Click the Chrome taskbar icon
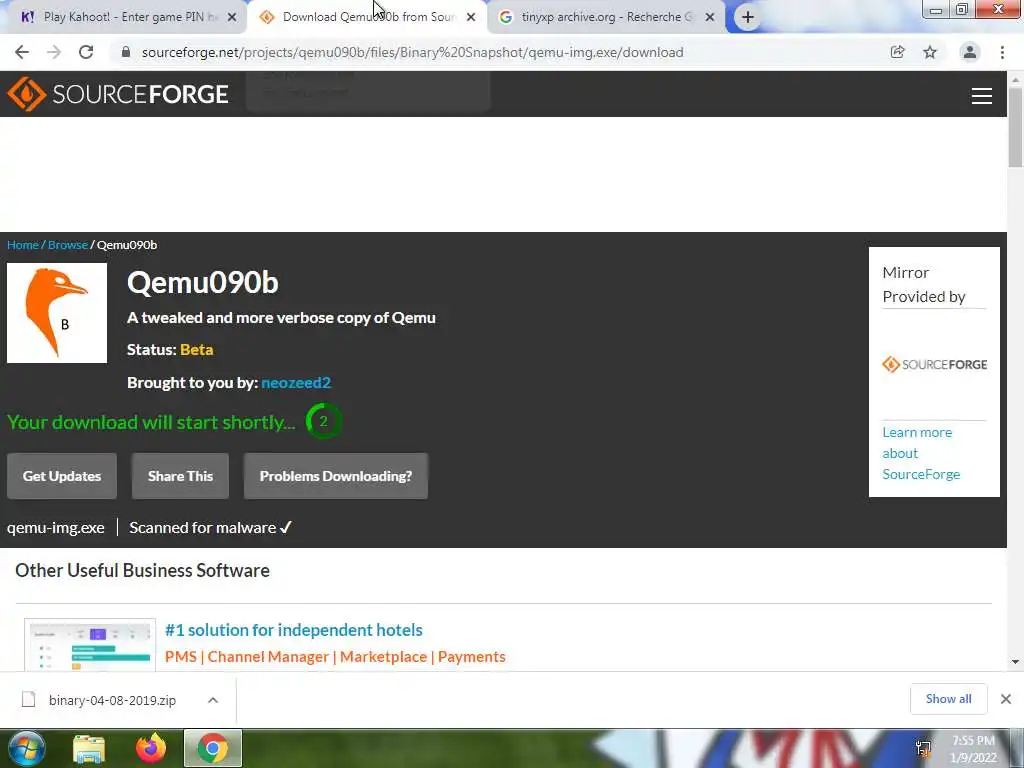 pos(213,748)
